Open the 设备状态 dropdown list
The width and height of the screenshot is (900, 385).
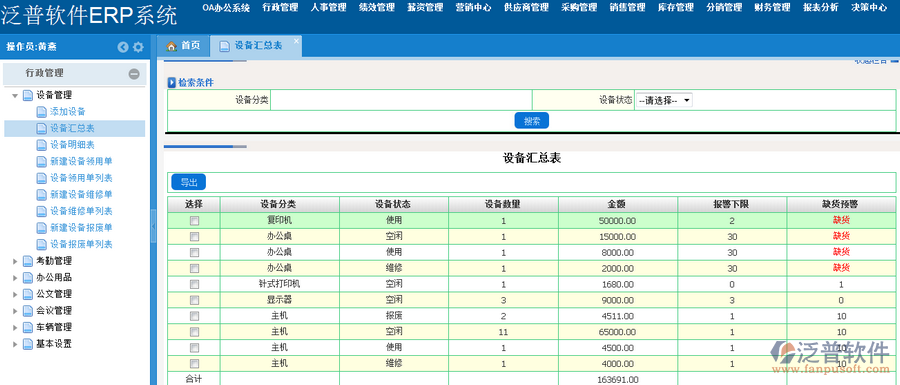[x=664, y=100]
